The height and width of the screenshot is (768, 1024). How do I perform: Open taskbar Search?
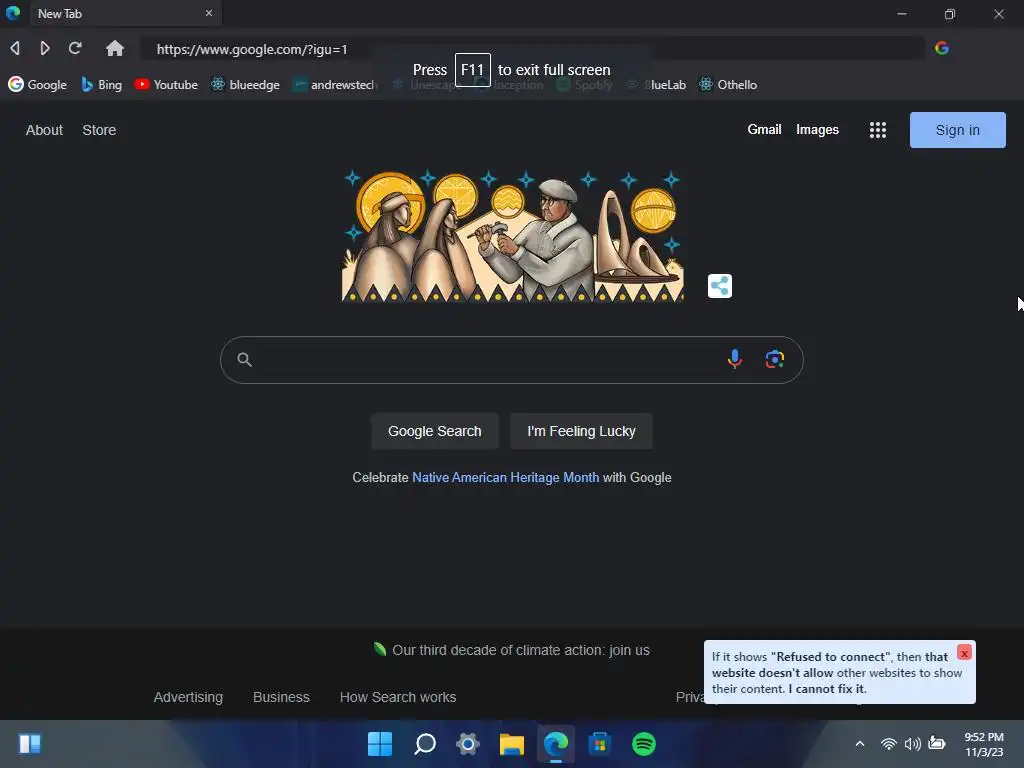(x=424, y=744)
